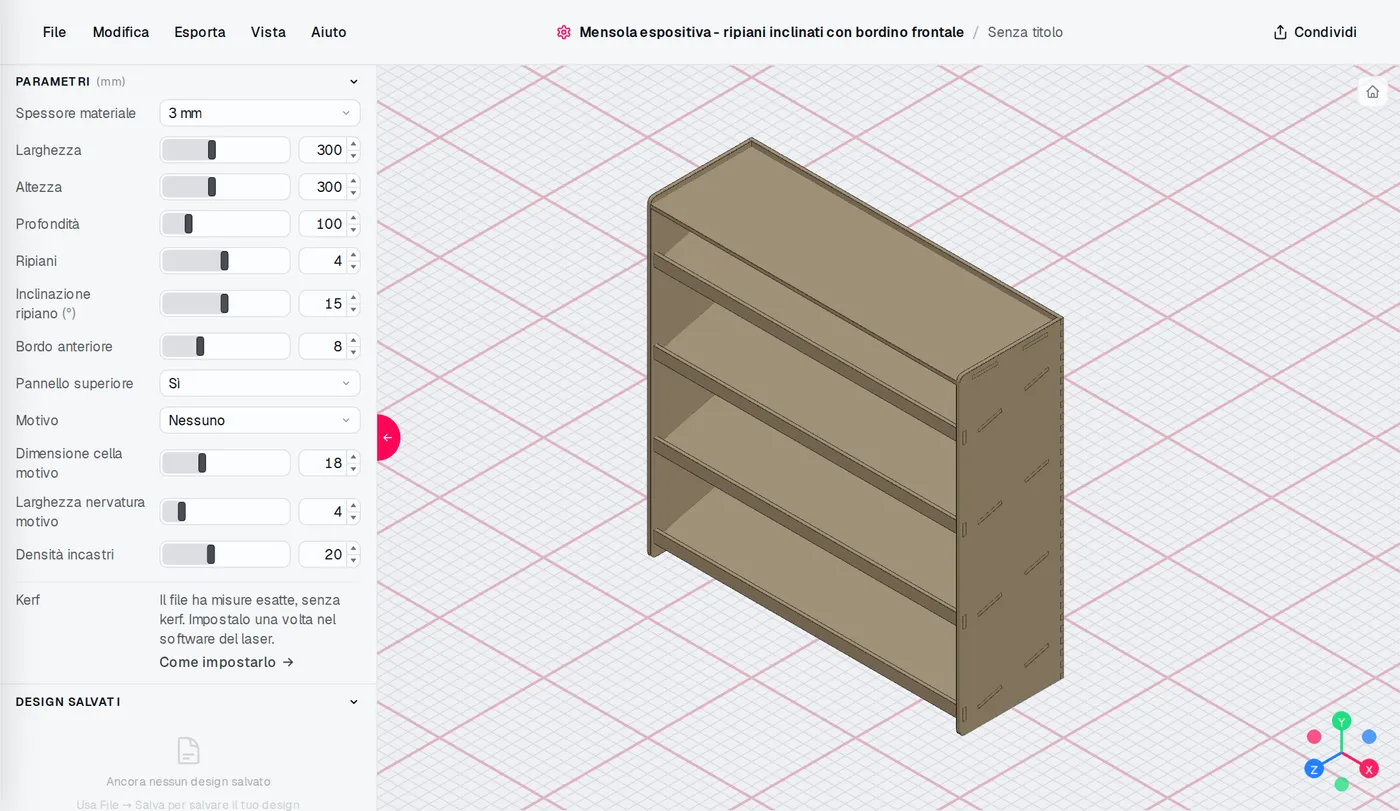Click the unlabelled pink dot on the axis gizmo

click(x=1314, y=737)
